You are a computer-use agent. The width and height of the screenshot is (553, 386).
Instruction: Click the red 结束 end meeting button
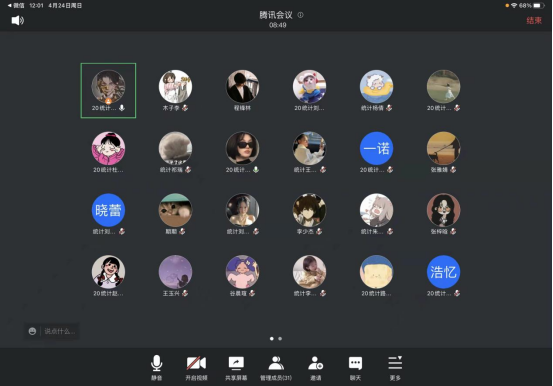(534, 20)
